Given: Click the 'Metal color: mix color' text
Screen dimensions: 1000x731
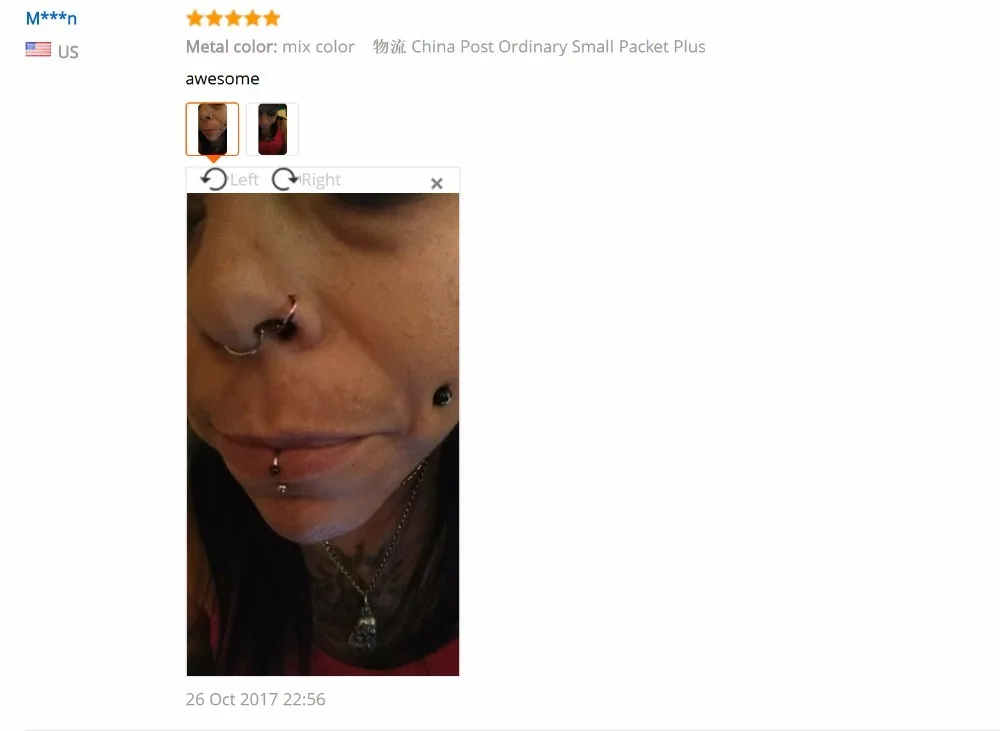Looking at the screenshot, I should tap(270, 47).
